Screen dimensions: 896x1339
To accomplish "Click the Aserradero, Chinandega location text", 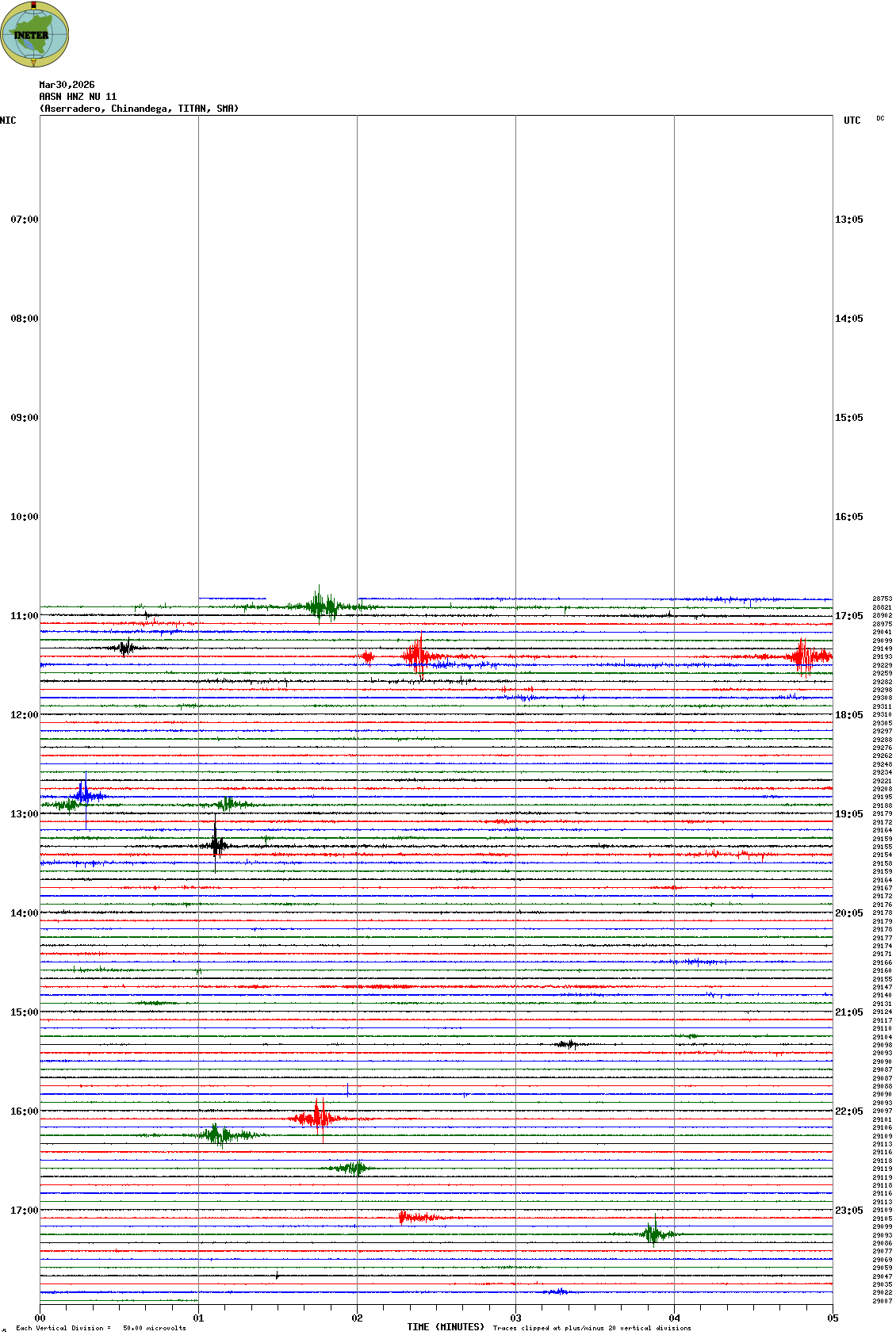I will tap(139, 109).
